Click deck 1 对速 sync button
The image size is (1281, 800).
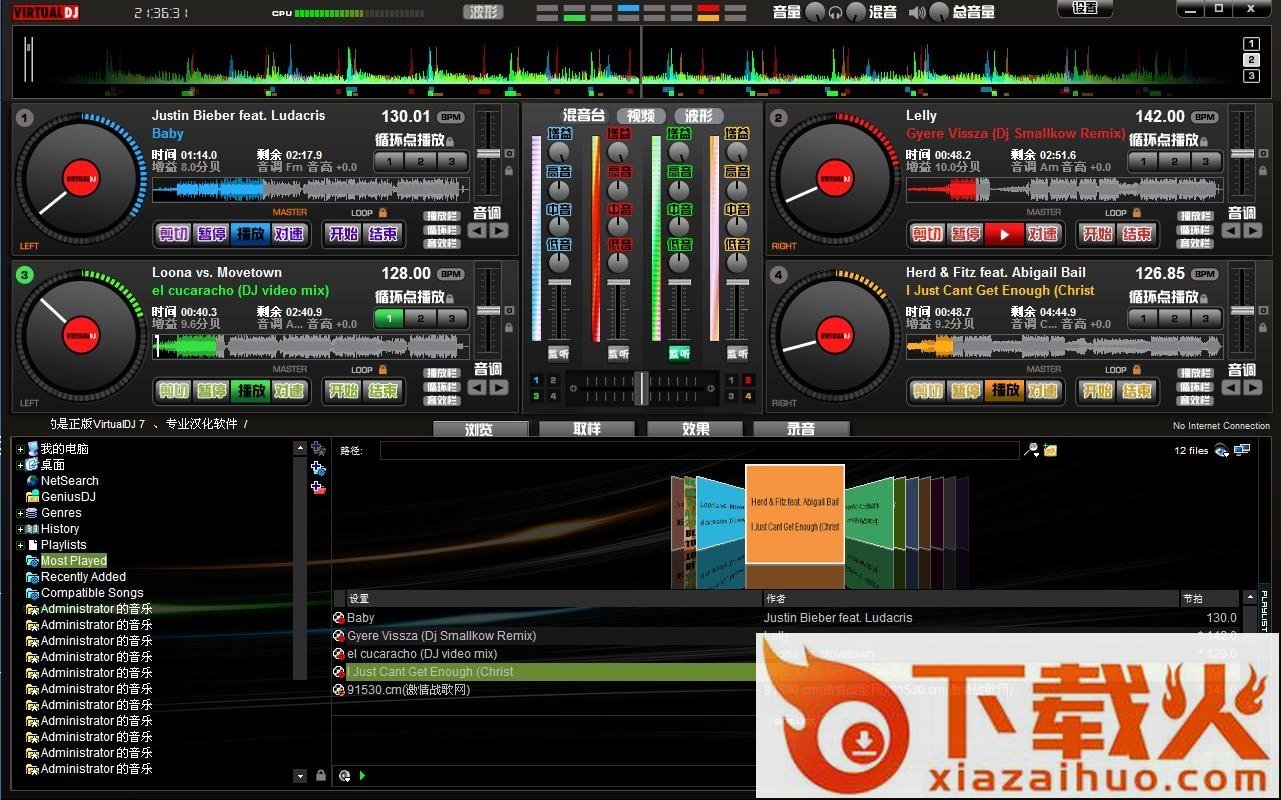coord(289,234)
